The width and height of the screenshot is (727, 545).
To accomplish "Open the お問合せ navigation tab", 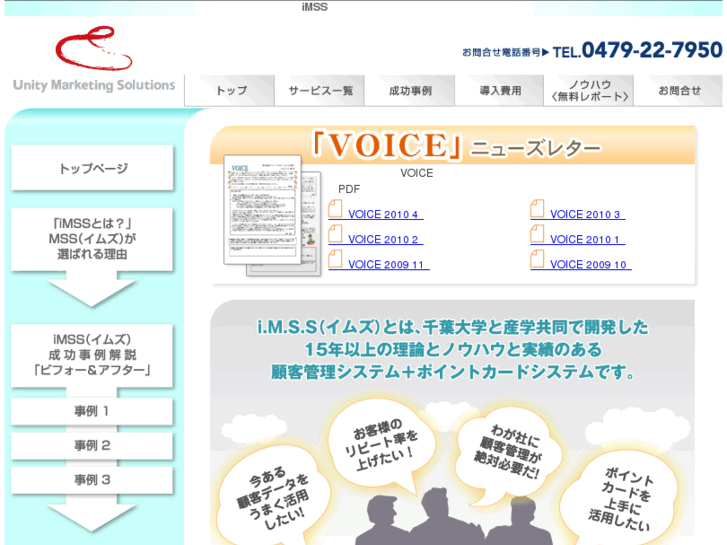I will [679, 90].
